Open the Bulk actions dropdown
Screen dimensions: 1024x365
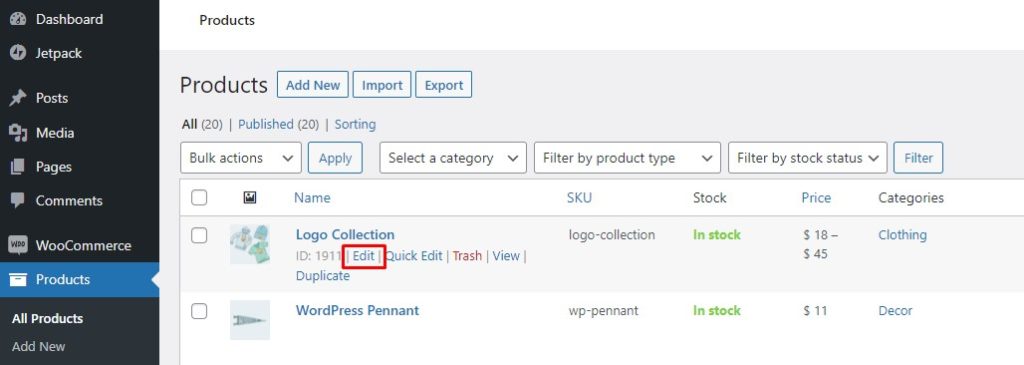pos(241,158)
